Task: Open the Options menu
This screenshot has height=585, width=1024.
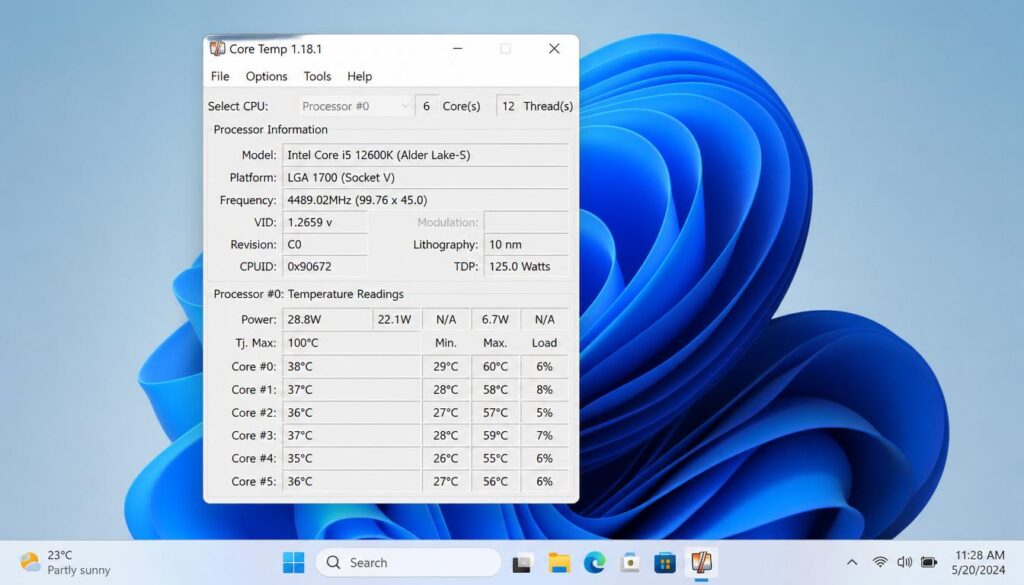Action: tap(266, 76)
